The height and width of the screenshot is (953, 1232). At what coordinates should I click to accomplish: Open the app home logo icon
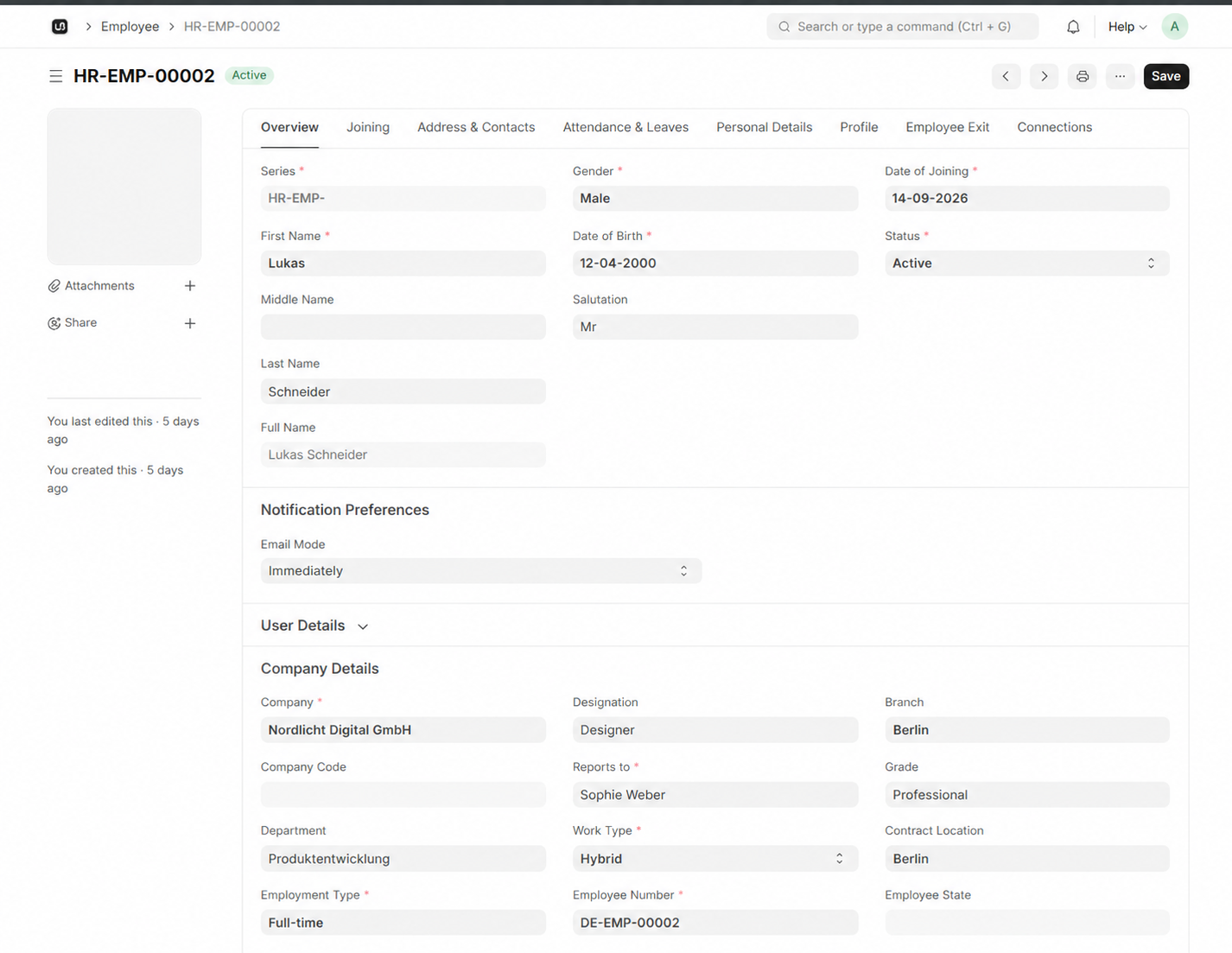coord(60,27)
